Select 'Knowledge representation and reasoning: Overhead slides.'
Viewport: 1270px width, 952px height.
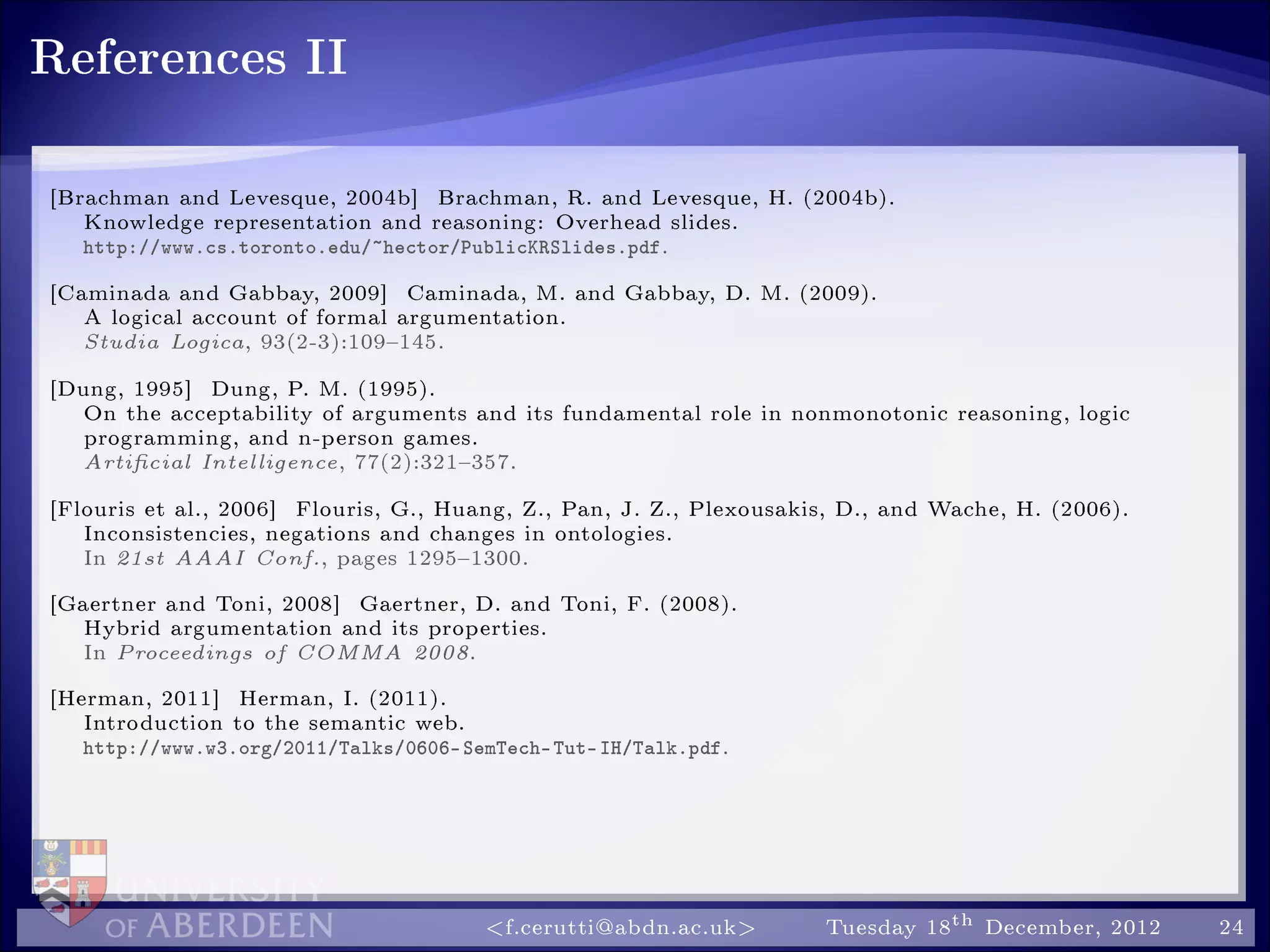(411, 223)
